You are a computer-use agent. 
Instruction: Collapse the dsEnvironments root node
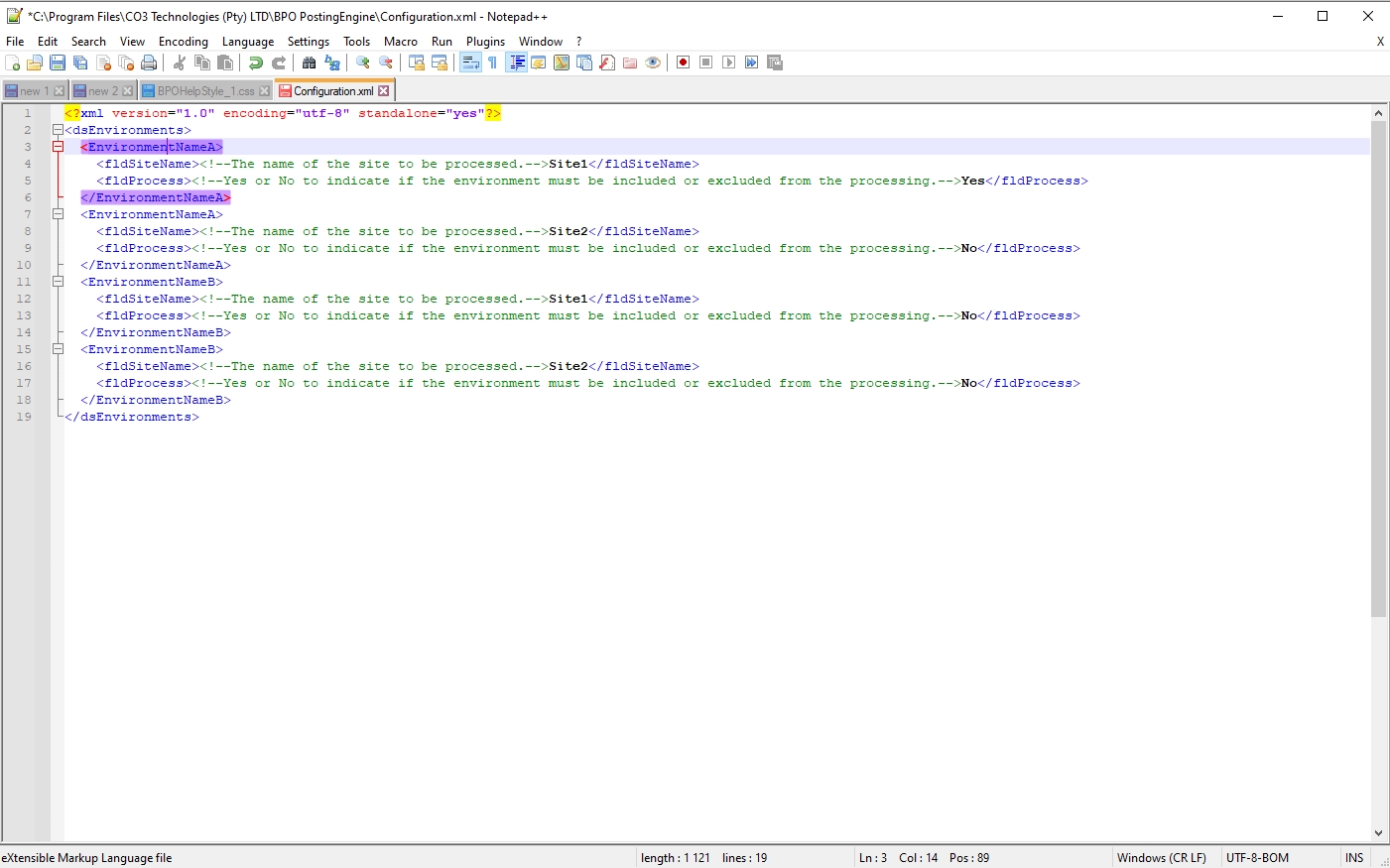point(58,130)
